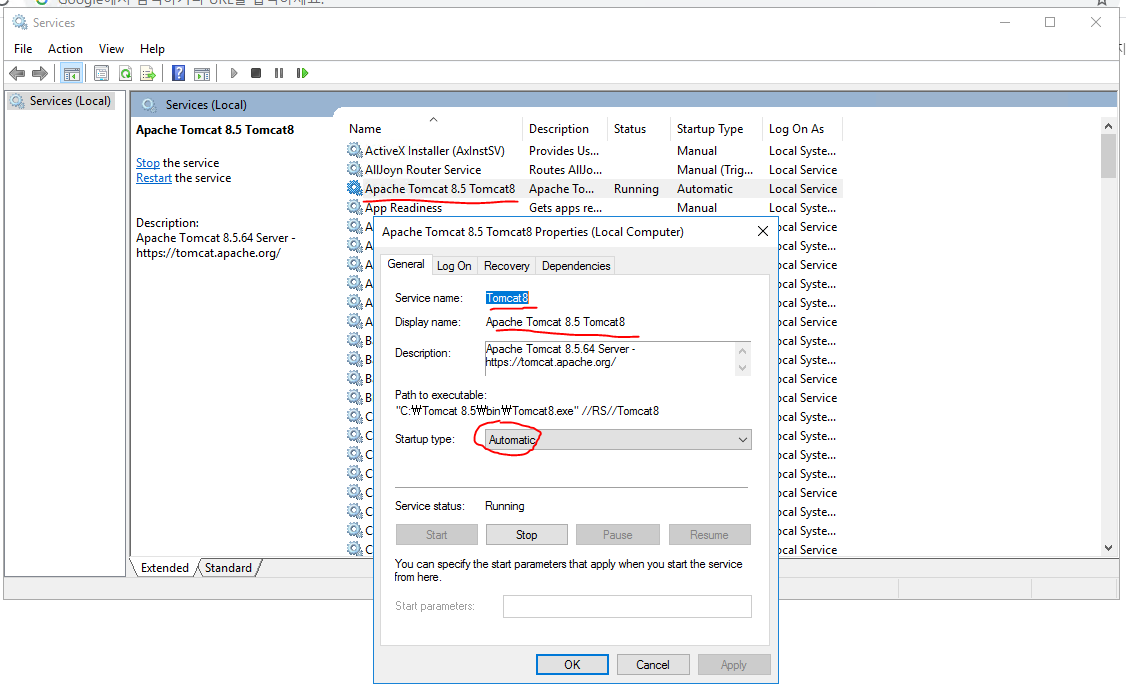Sort by the Log On As column
Screen dimensions: 1126x692
802,128
